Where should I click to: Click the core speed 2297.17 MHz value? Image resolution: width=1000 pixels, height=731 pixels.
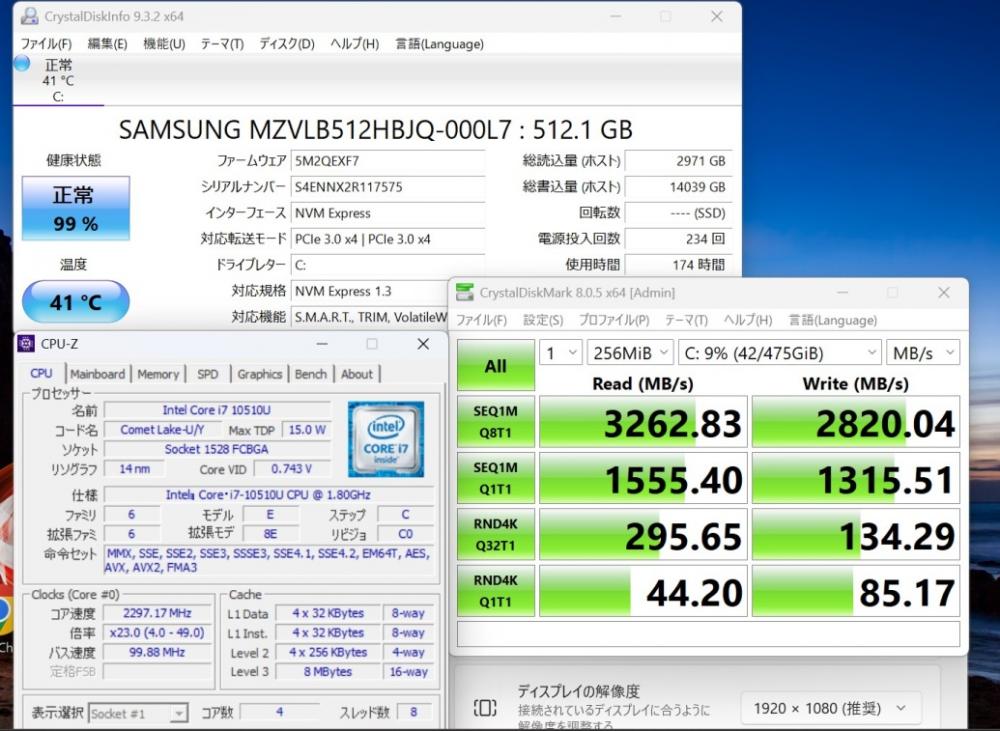point(158,613)
